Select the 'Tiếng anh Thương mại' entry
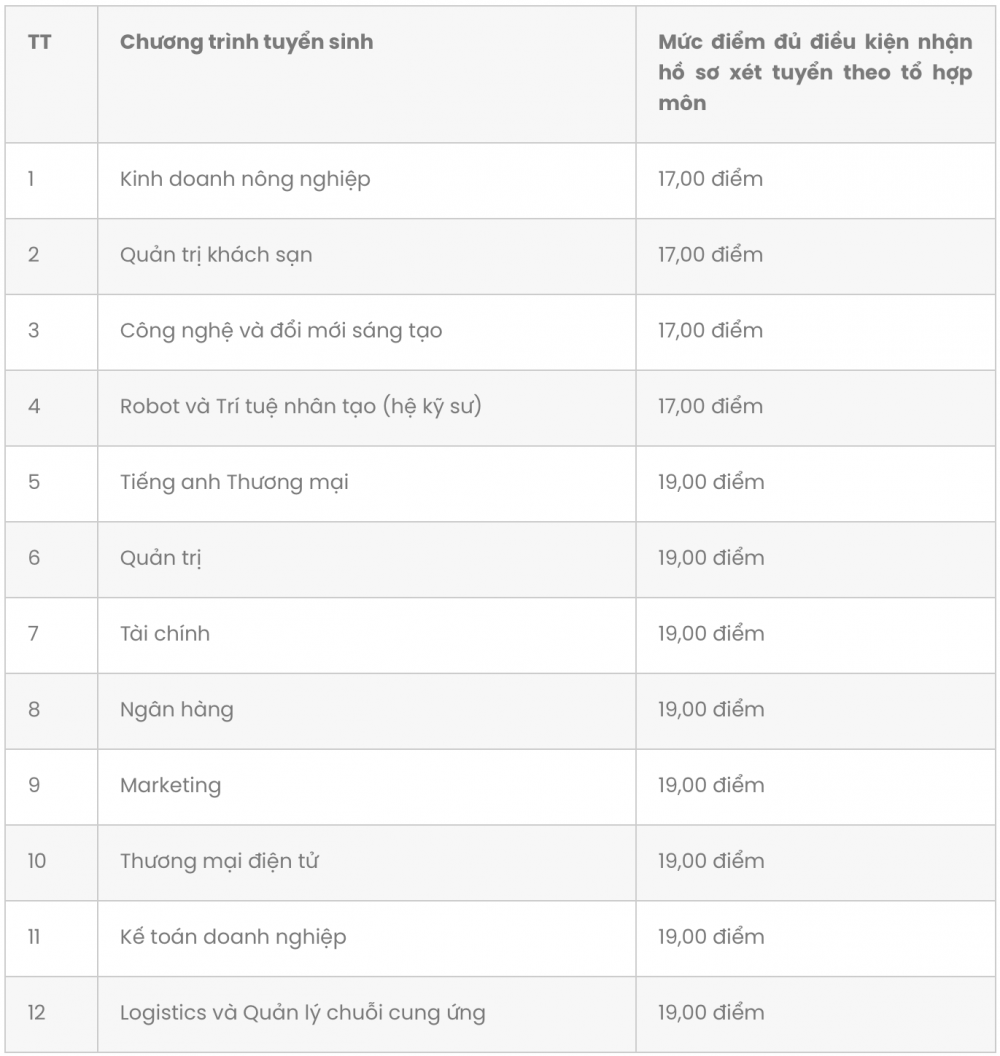 234,483
